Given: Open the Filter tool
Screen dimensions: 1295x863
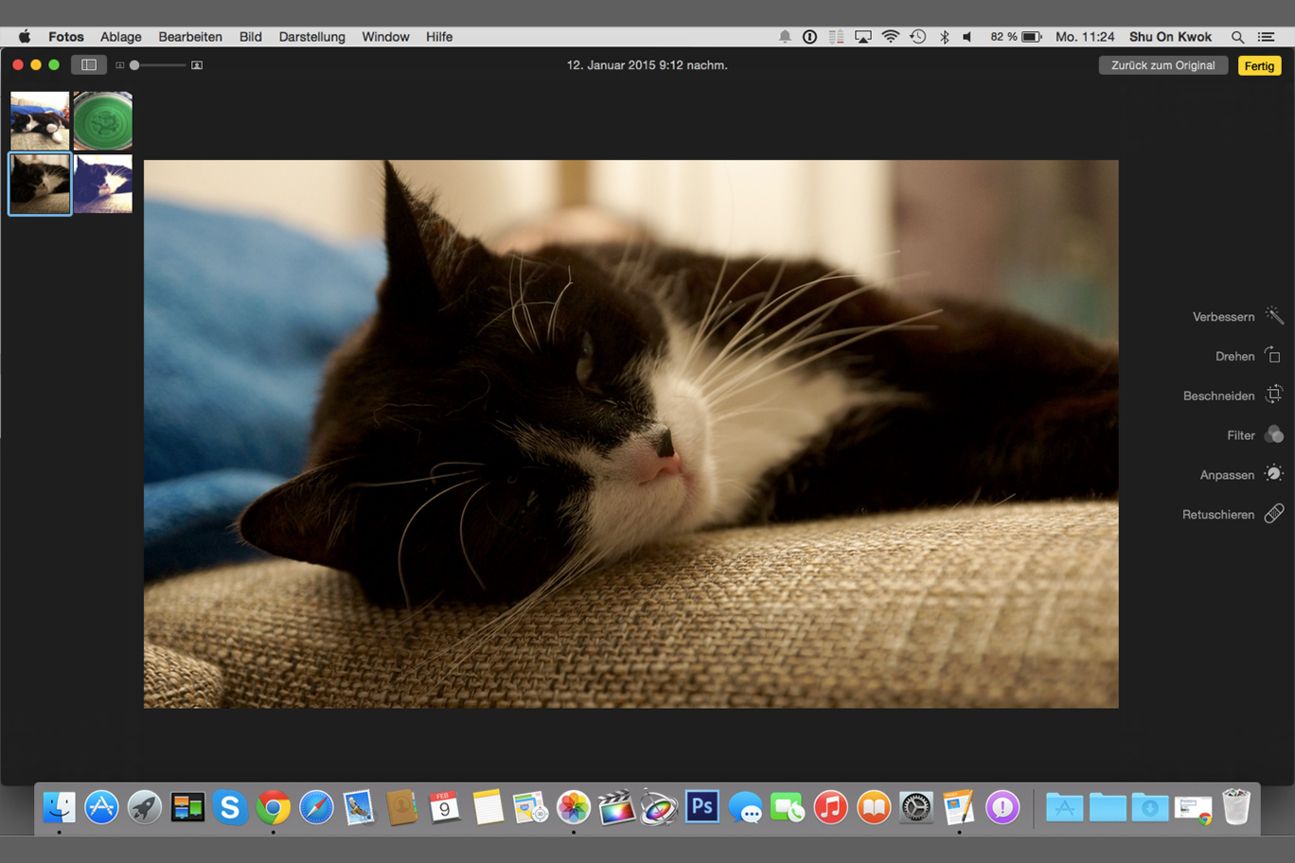Looking at the screenshot, I should [1255, 435].
